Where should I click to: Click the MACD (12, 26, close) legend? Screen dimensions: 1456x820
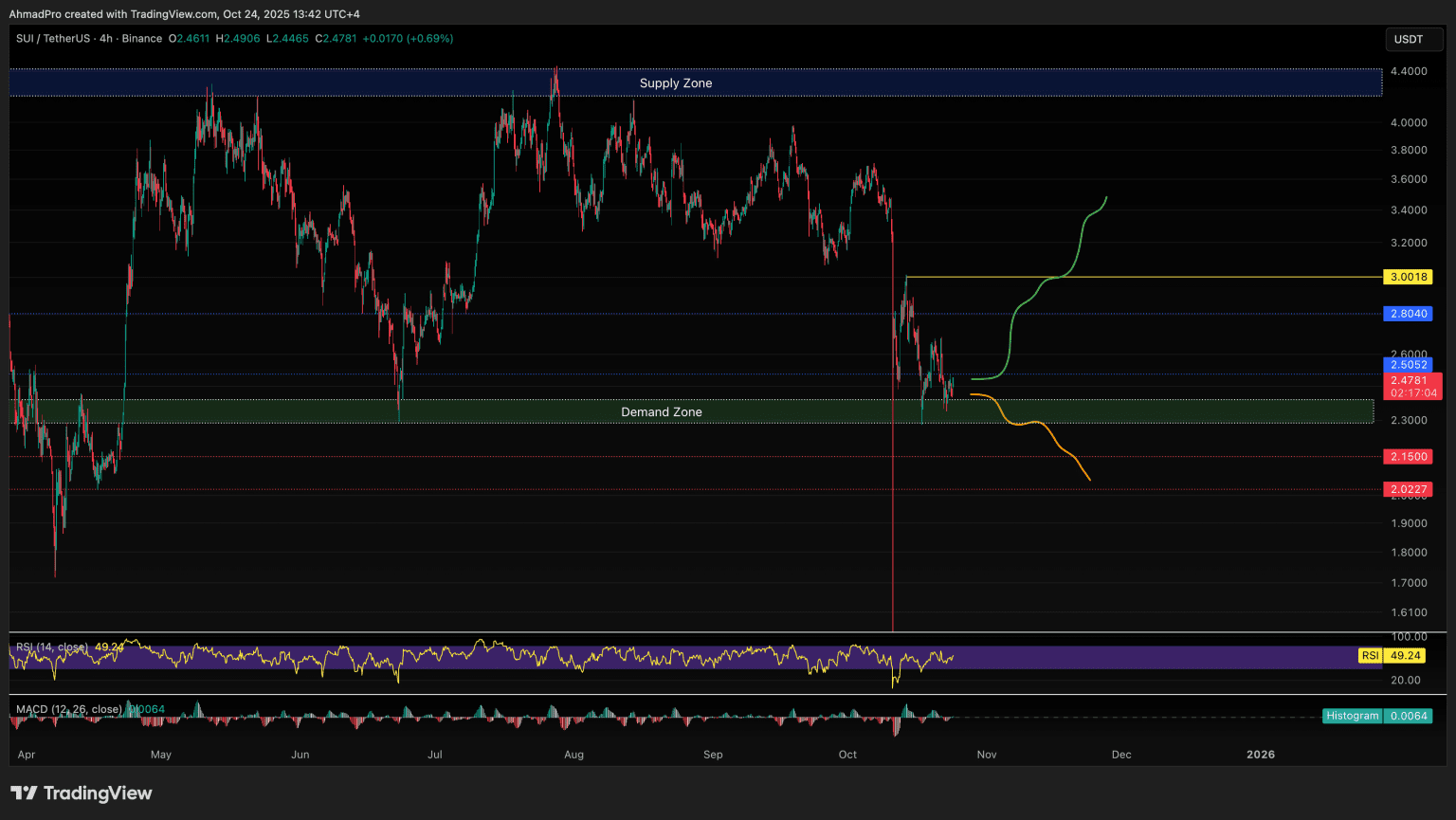tap(68, 709)
